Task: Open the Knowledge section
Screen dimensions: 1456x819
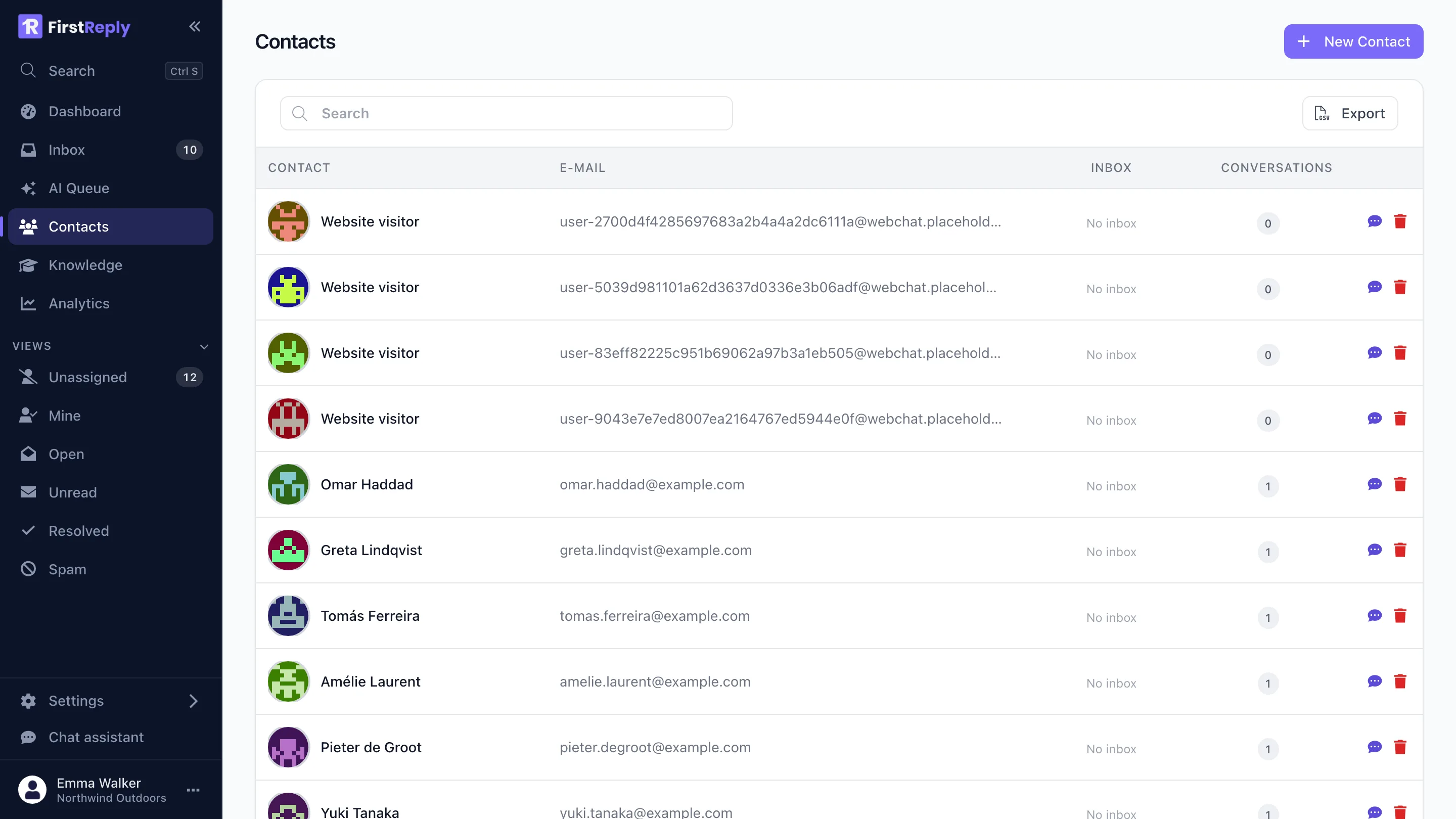Action: [x=111, y=265]
